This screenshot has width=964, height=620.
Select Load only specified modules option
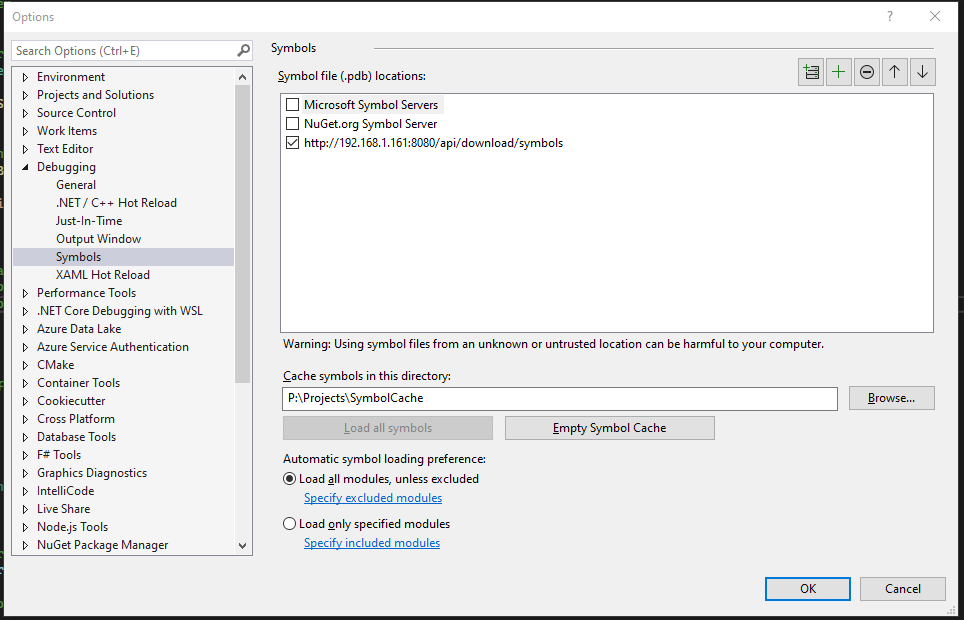290,524
